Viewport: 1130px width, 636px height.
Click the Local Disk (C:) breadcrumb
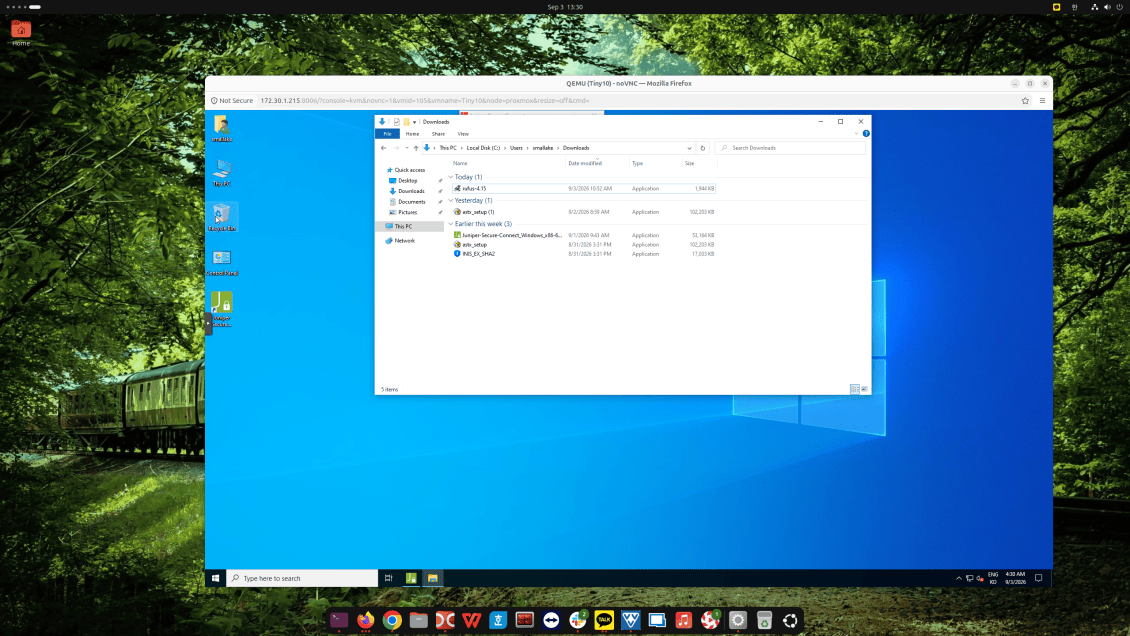[483, 148]
